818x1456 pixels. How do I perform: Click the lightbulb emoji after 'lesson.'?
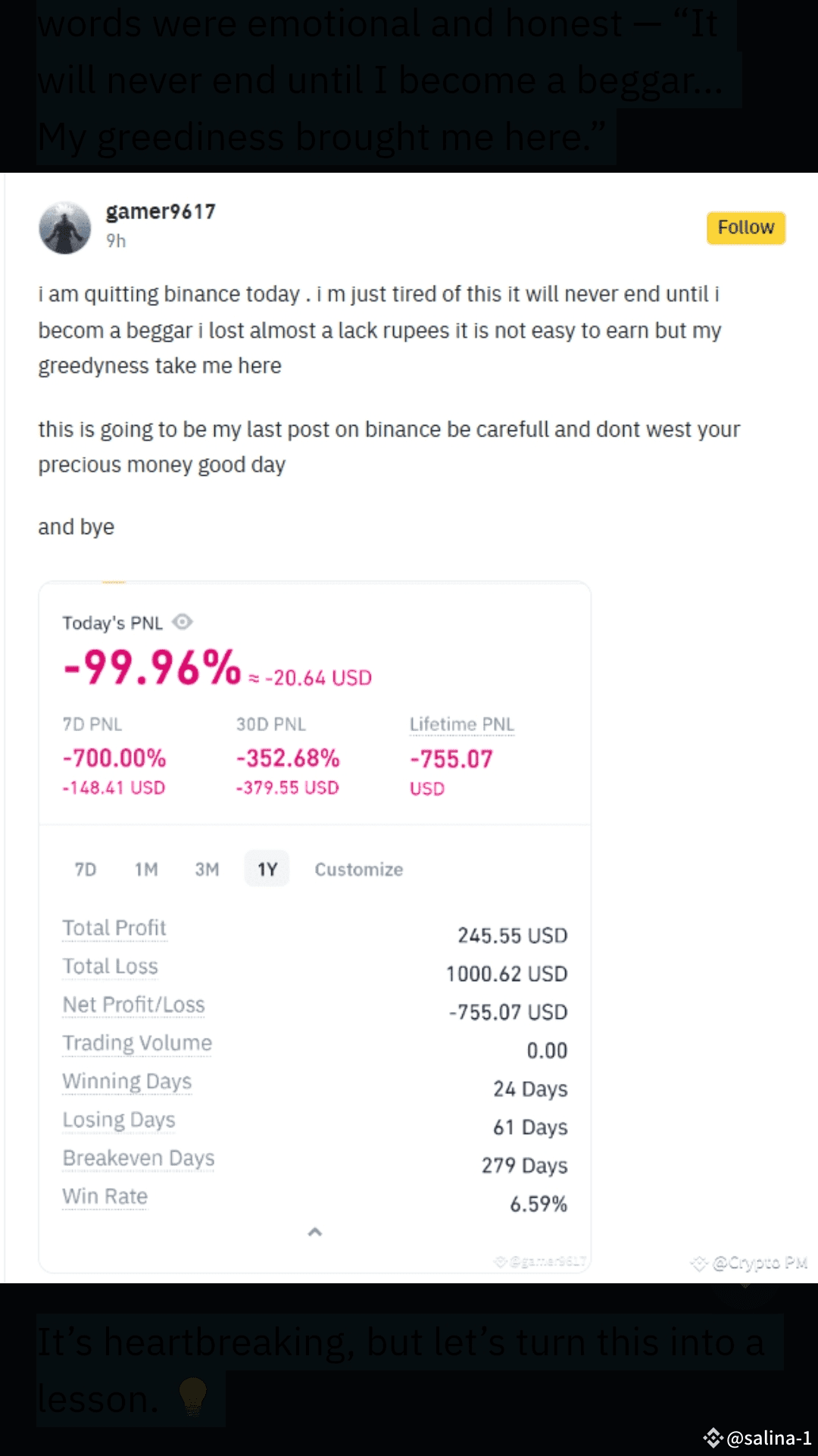click(192, 1398)
